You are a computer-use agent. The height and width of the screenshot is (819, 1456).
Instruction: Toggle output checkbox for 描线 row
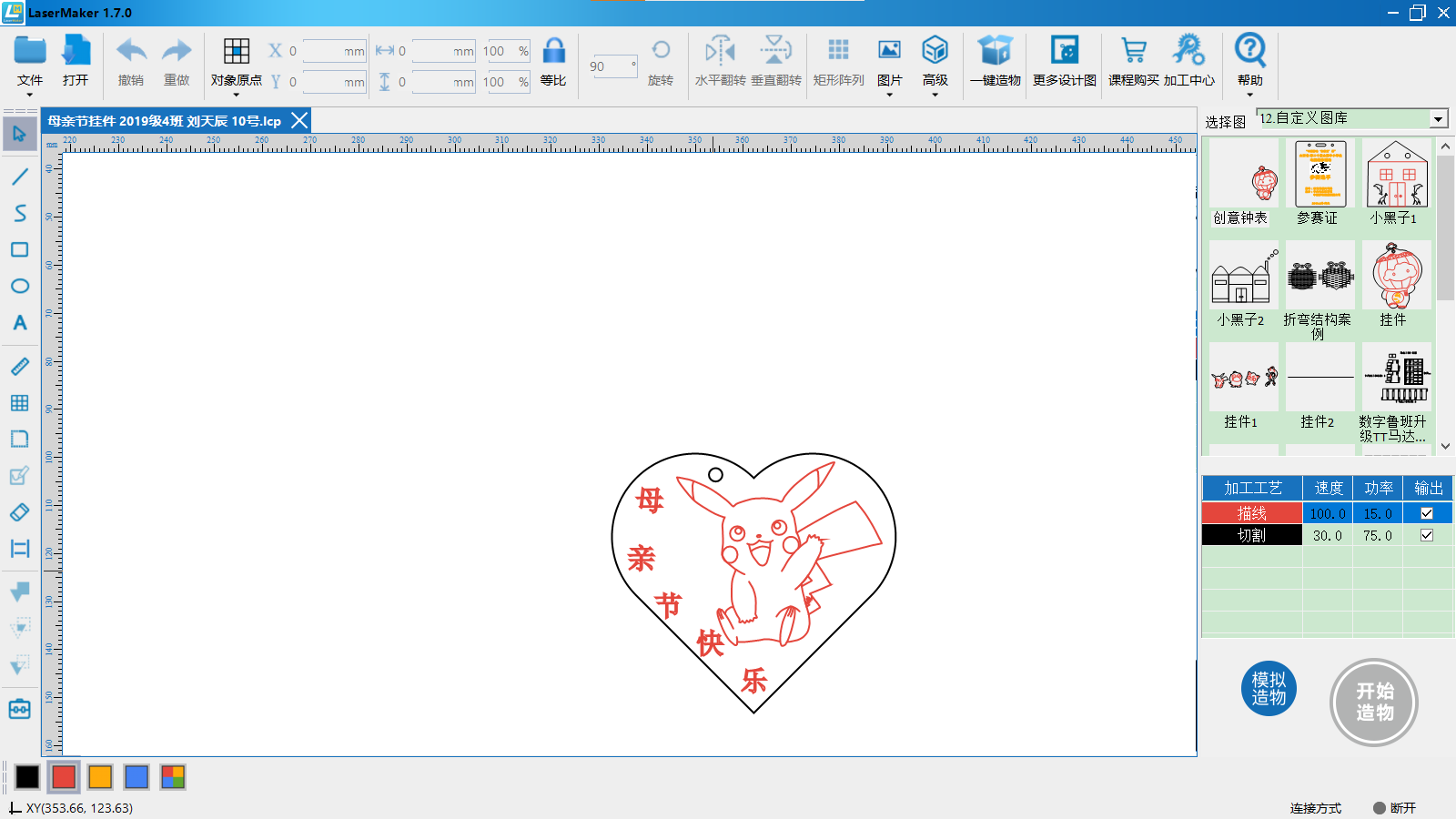1427,513
